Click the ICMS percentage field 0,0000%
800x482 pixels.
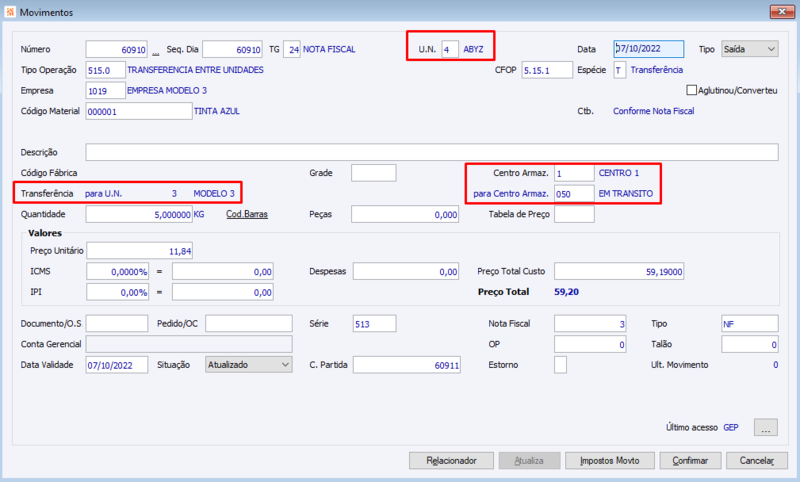coord(117,271)
